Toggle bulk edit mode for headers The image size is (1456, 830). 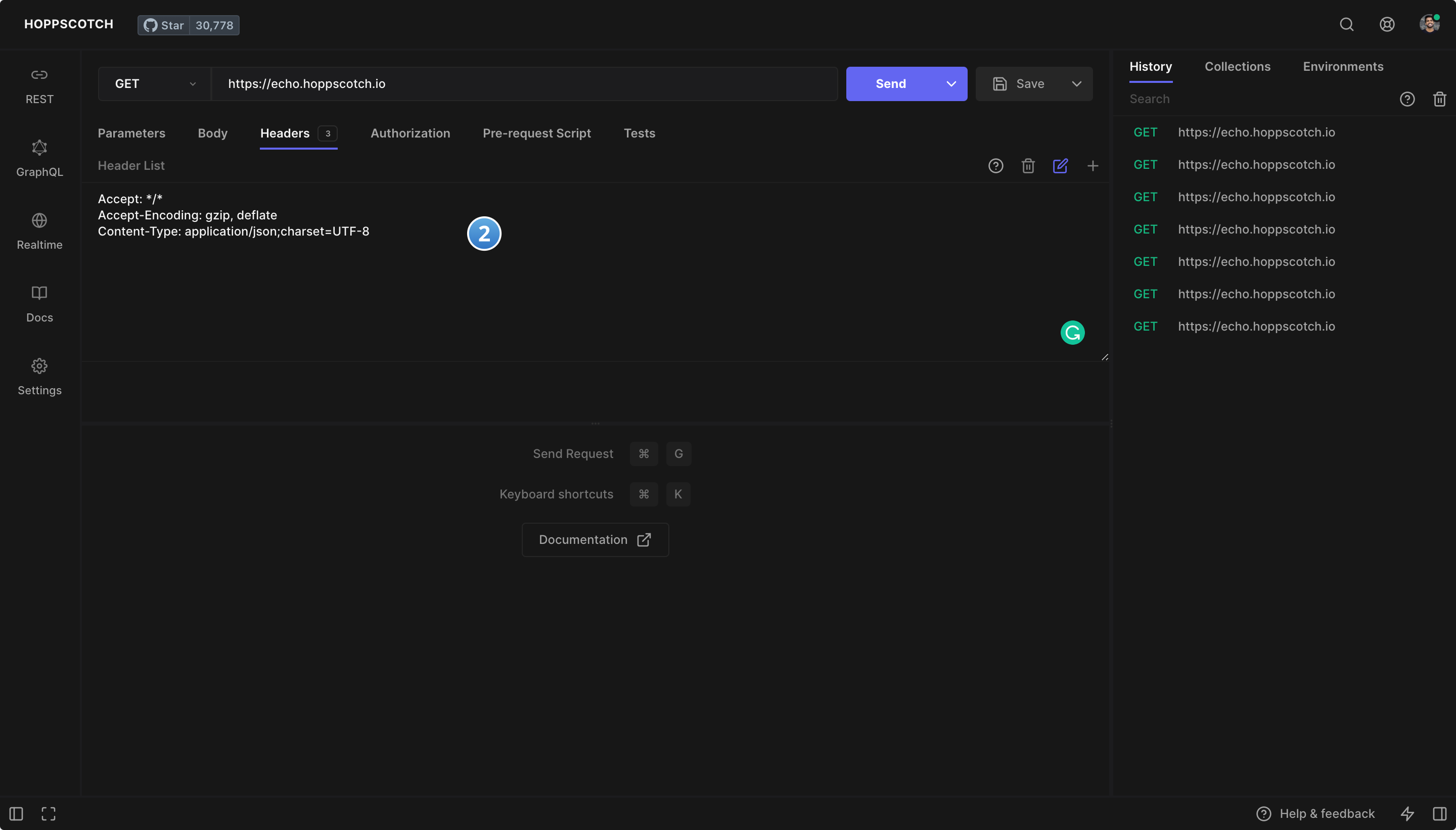(1060, 166)
